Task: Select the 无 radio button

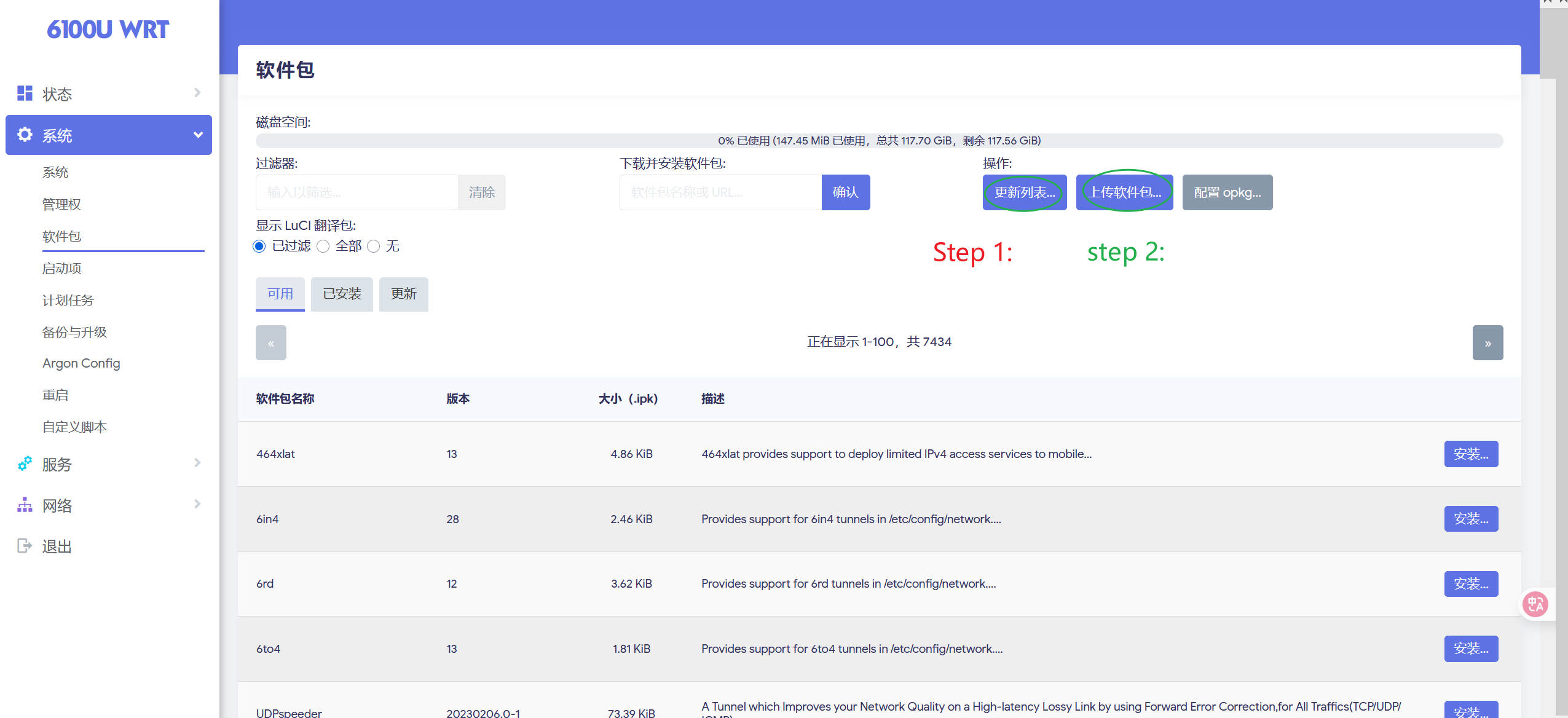Action: 374,247
